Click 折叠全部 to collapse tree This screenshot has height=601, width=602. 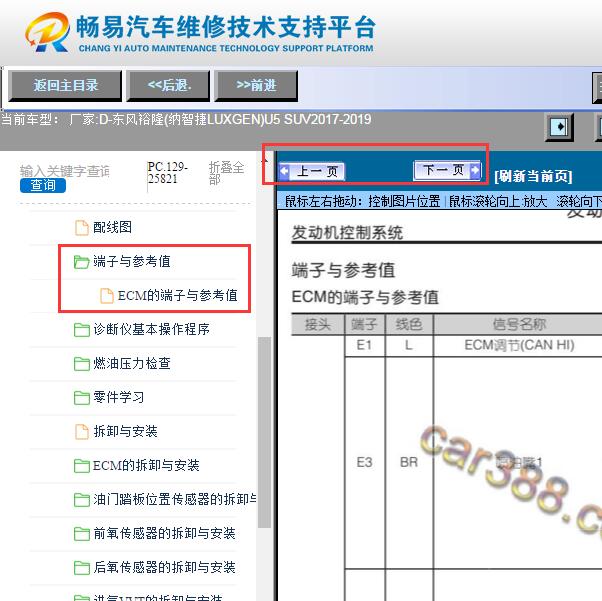coord(226,173)
